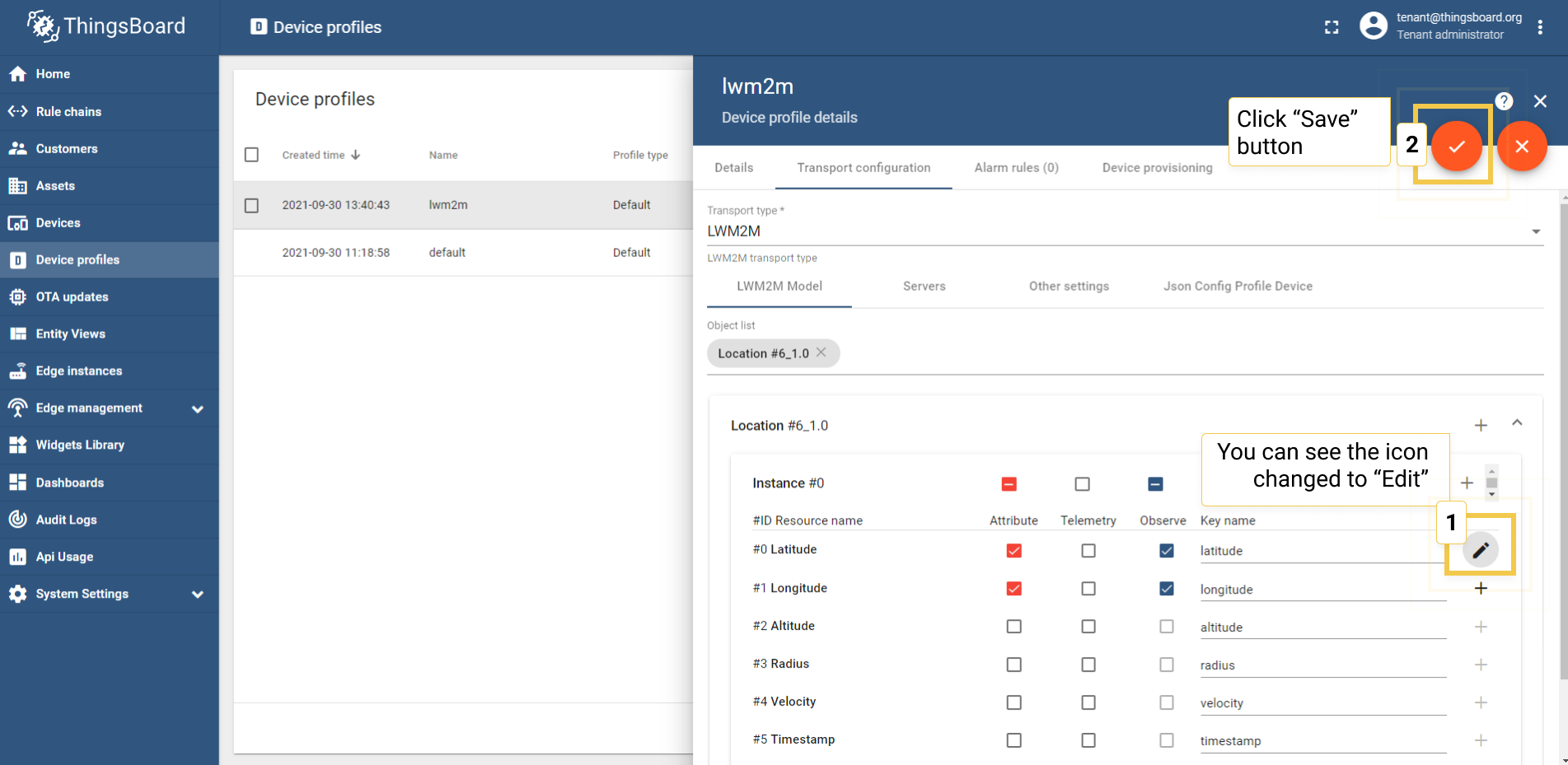Toggle fullscreen mode icon
This screenshot has height=765, width=1568.
click(x=1332, y=27)
